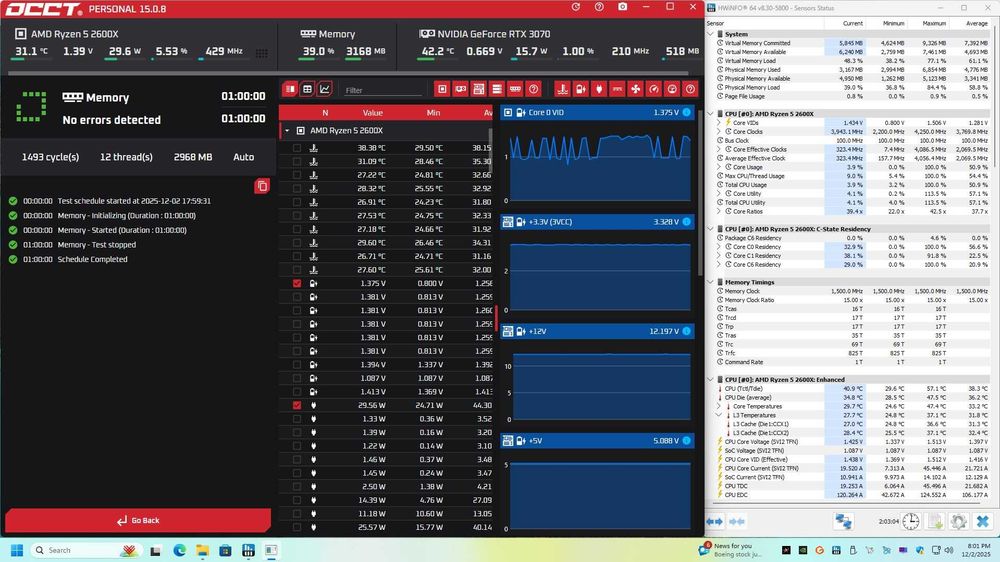Filter sensors by memory module icon
Viewport: 1000px width, 562px height.
pos(515,89)
